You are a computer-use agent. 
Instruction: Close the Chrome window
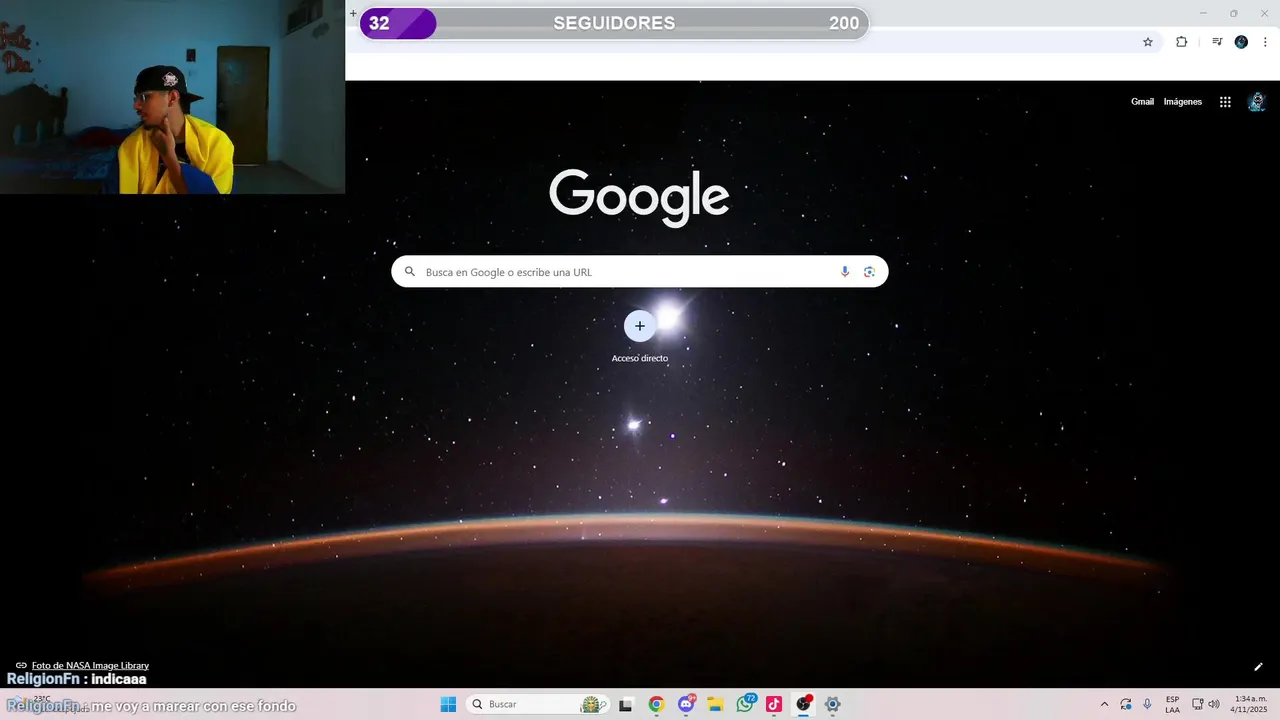click(1263, 13)
